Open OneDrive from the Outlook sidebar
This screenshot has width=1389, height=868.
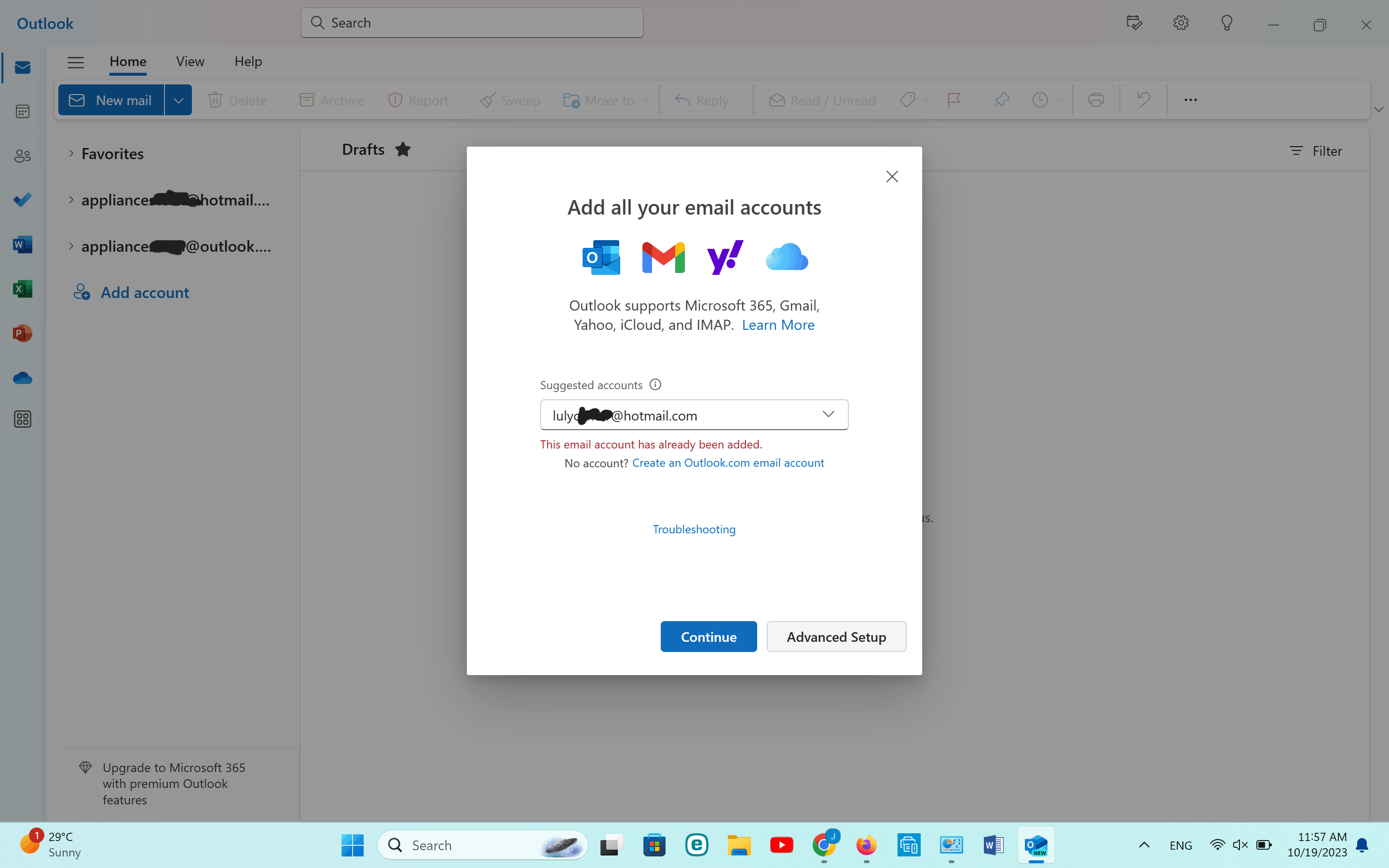tap(22, 378)
